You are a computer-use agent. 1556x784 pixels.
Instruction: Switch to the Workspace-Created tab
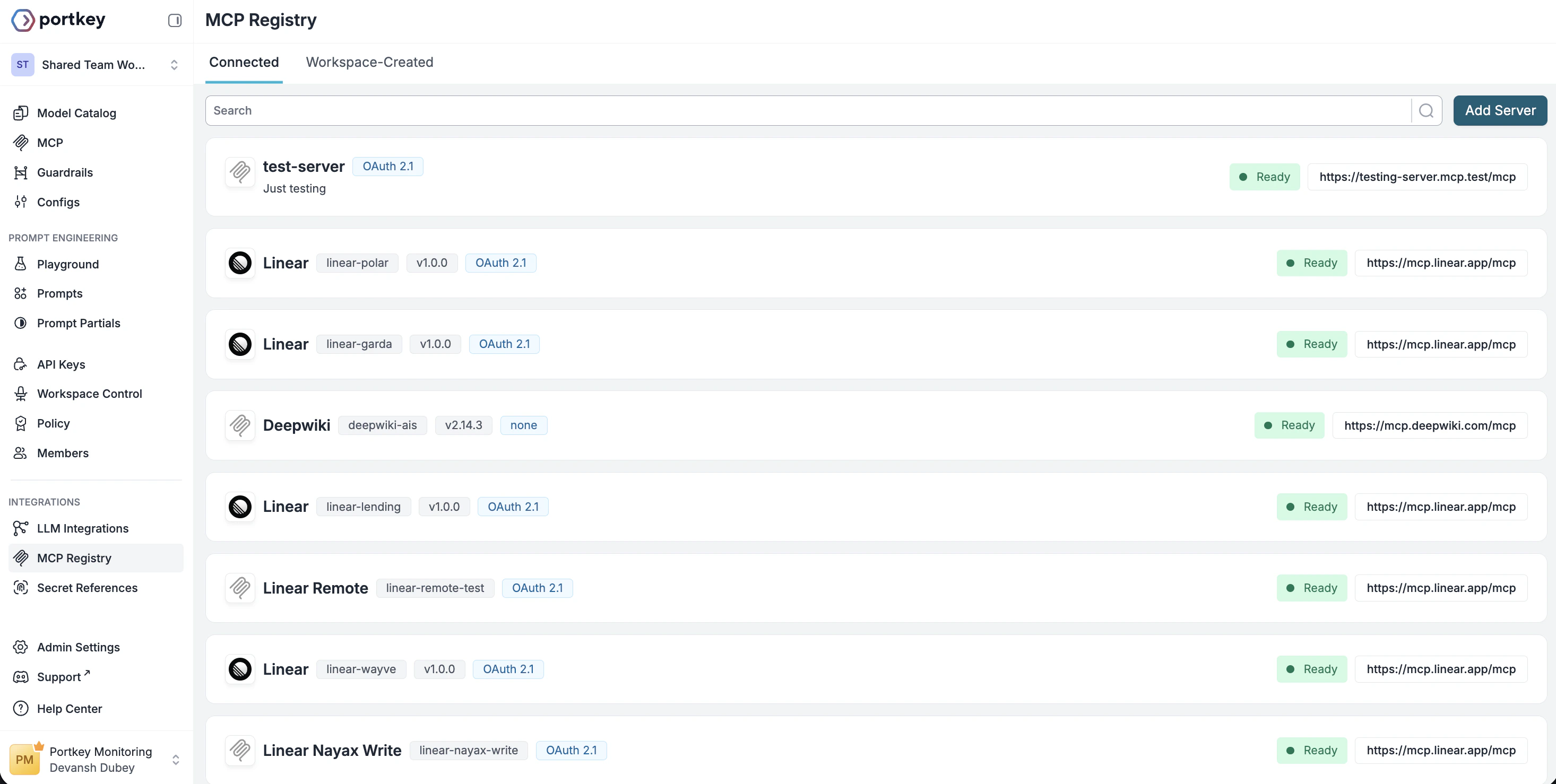[x=369, y=62]
